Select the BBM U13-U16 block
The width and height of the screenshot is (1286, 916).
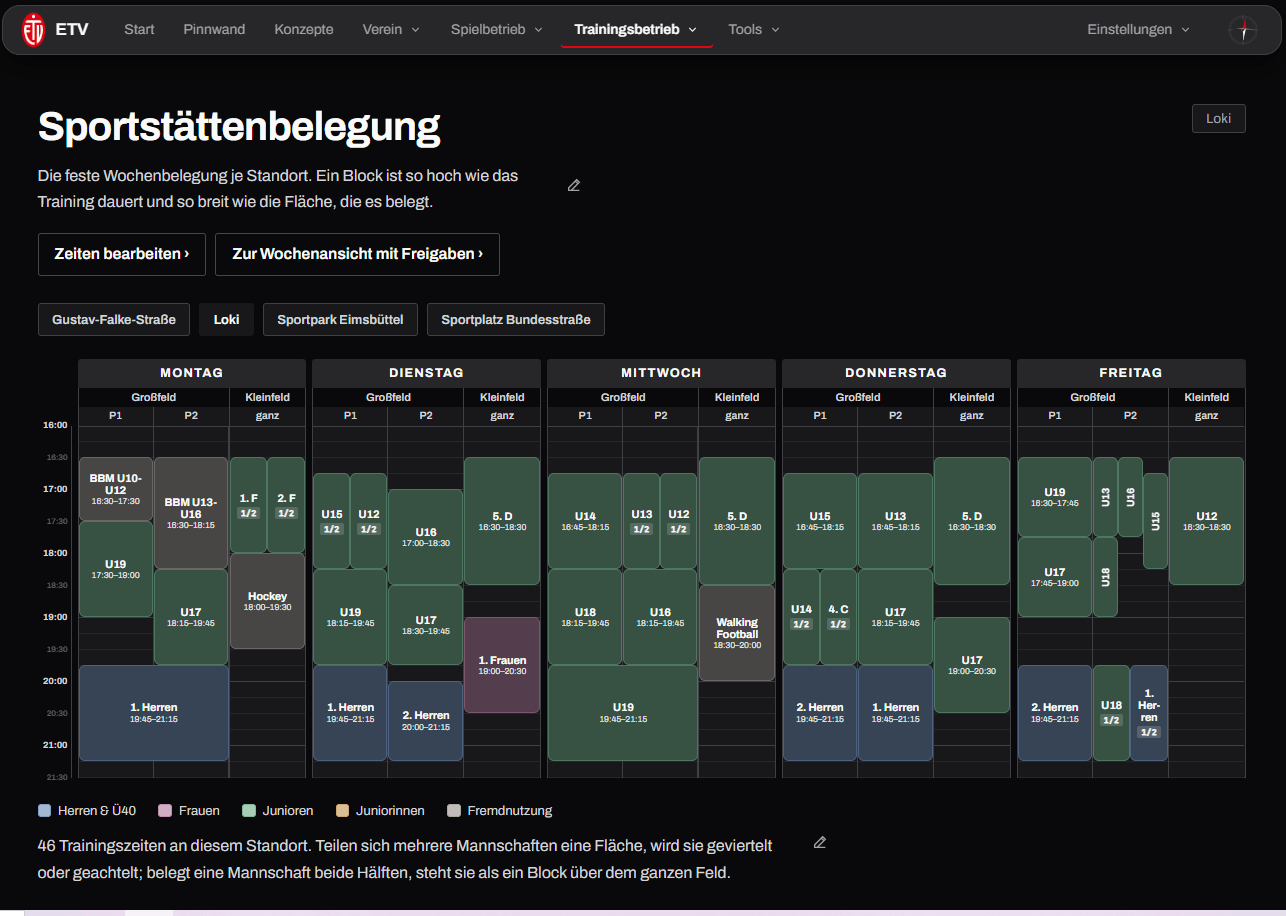click(191, 513)
